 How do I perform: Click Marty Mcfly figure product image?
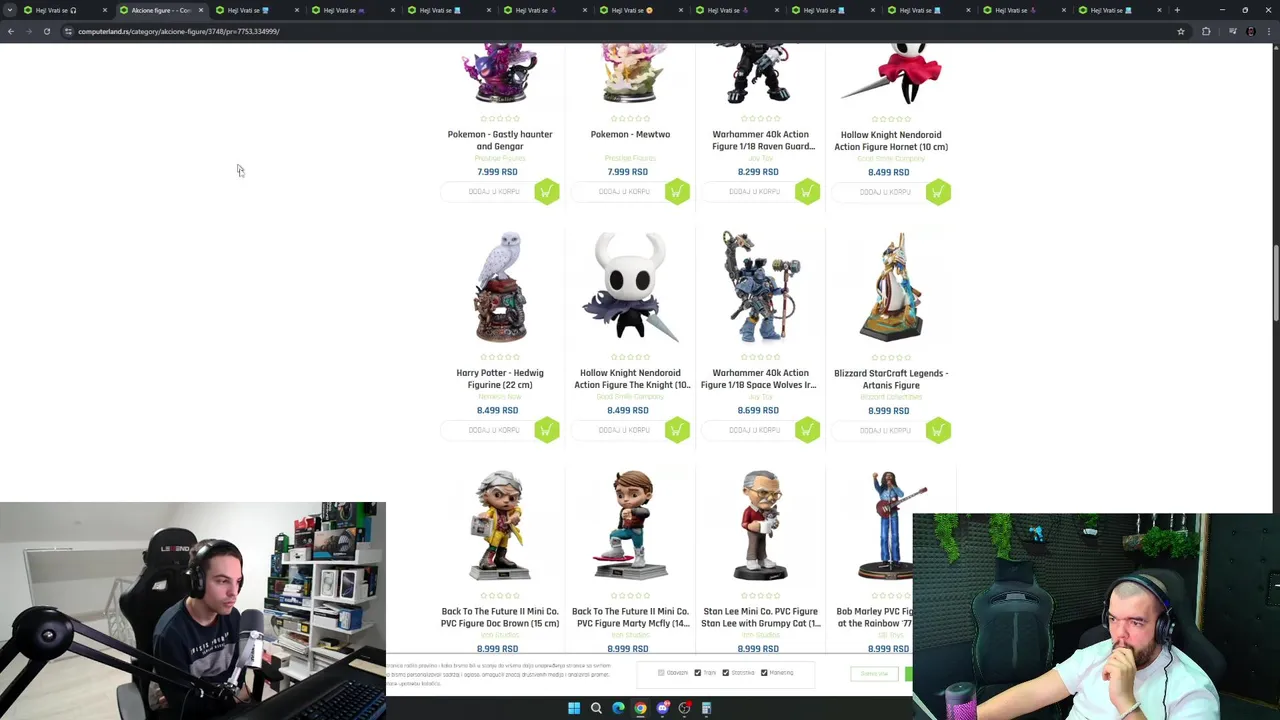[x=630, y=525]
